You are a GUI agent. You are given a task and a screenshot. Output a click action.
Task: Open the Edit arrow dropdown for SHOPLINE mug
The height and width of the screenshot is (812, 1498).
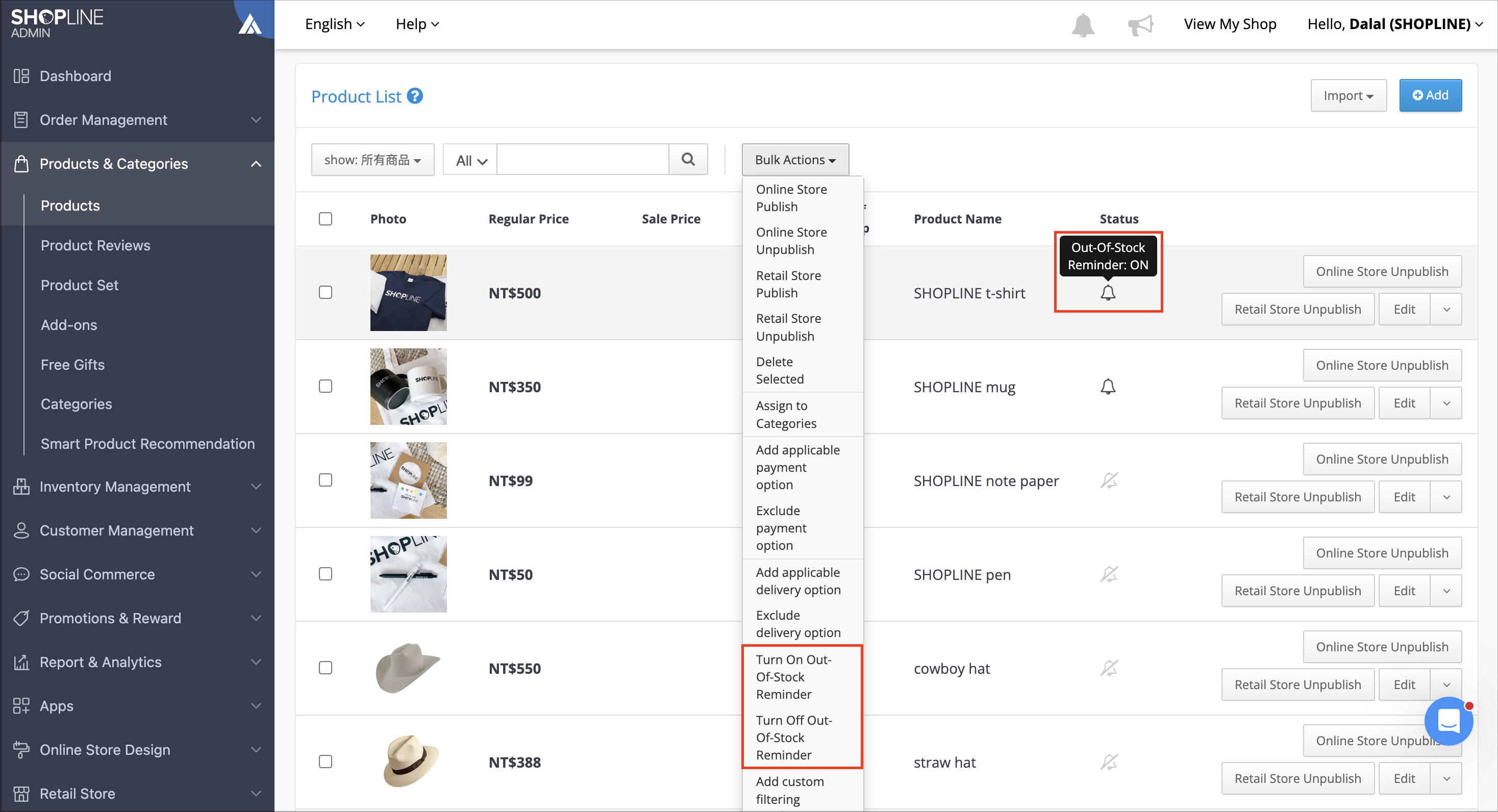1446,403
